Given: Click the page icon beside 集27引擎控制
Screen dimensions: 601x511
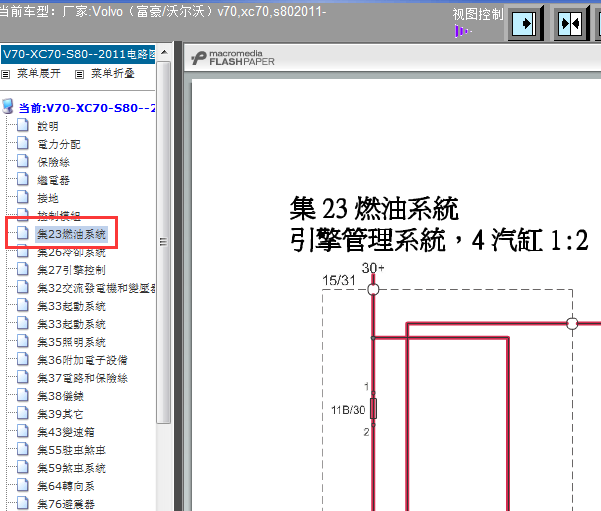Looking at the screenshot, I should (23, 269).
